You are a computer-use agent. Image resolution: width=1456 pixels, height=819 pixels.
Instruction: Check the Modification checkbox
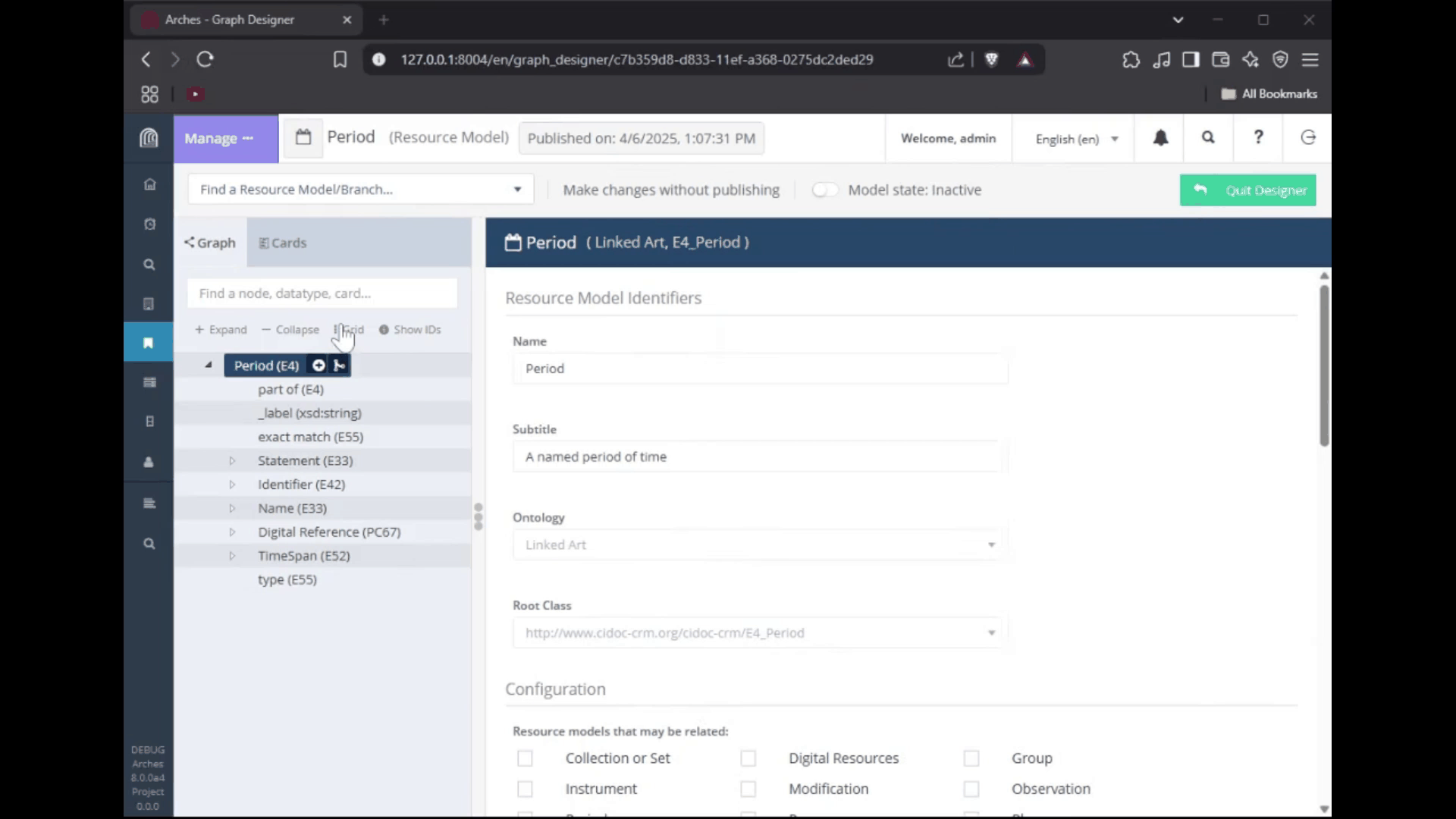[748, 789]
